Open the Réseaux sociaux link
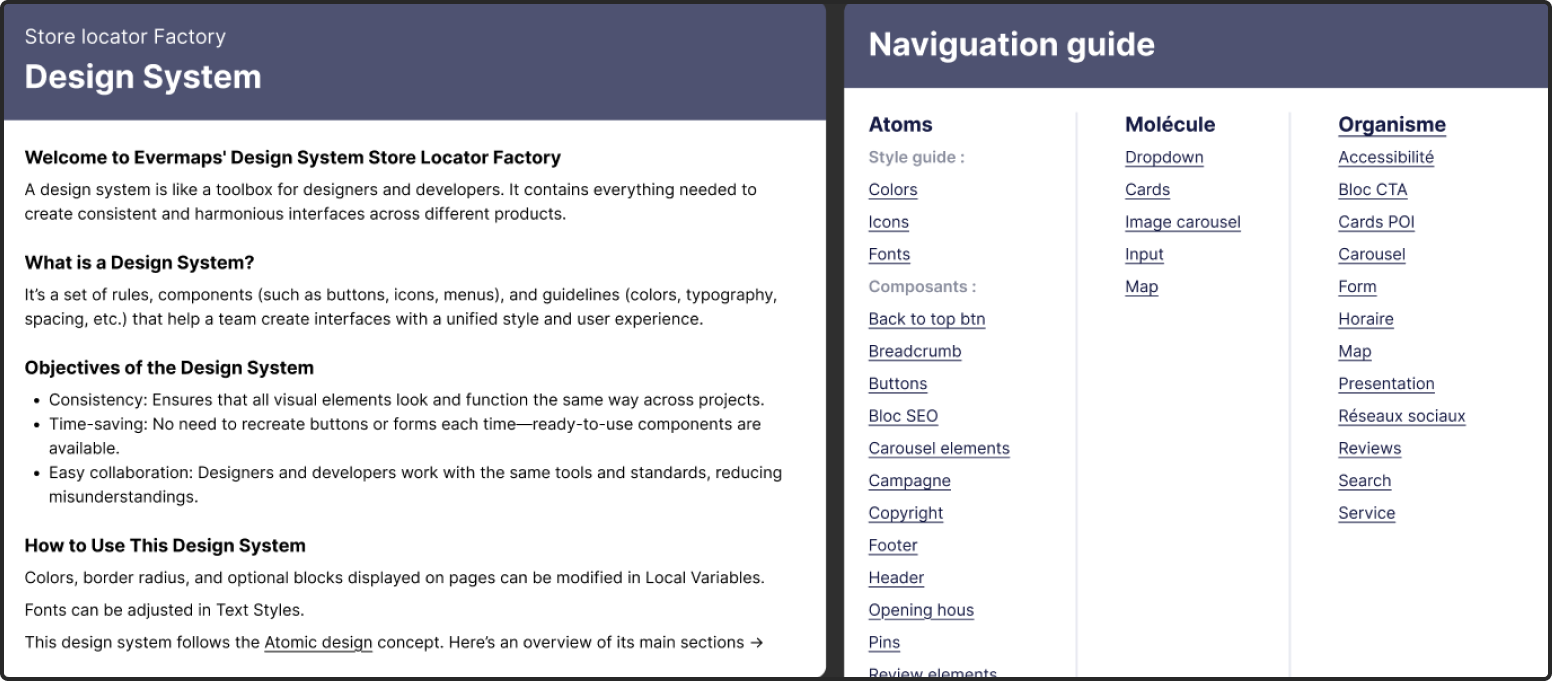1552x681 pixels. pyautogui.click(x=1402, y=416)
